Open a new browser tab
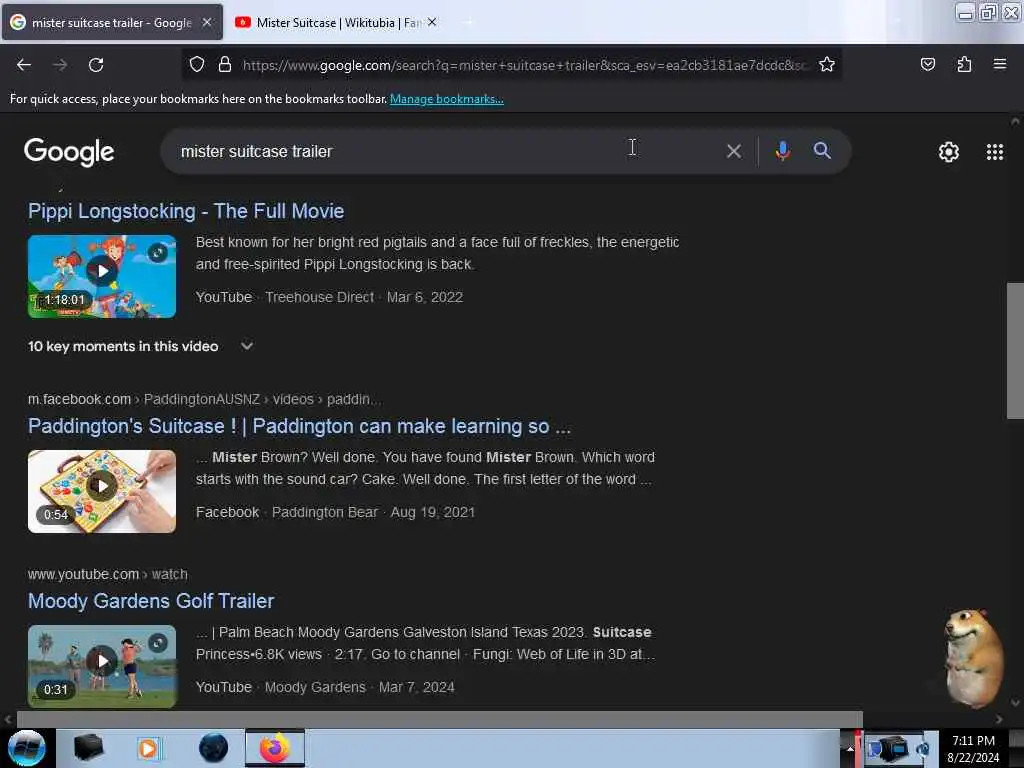The width and height of the screenshot is (1024, 768). (x=469, y=22)
